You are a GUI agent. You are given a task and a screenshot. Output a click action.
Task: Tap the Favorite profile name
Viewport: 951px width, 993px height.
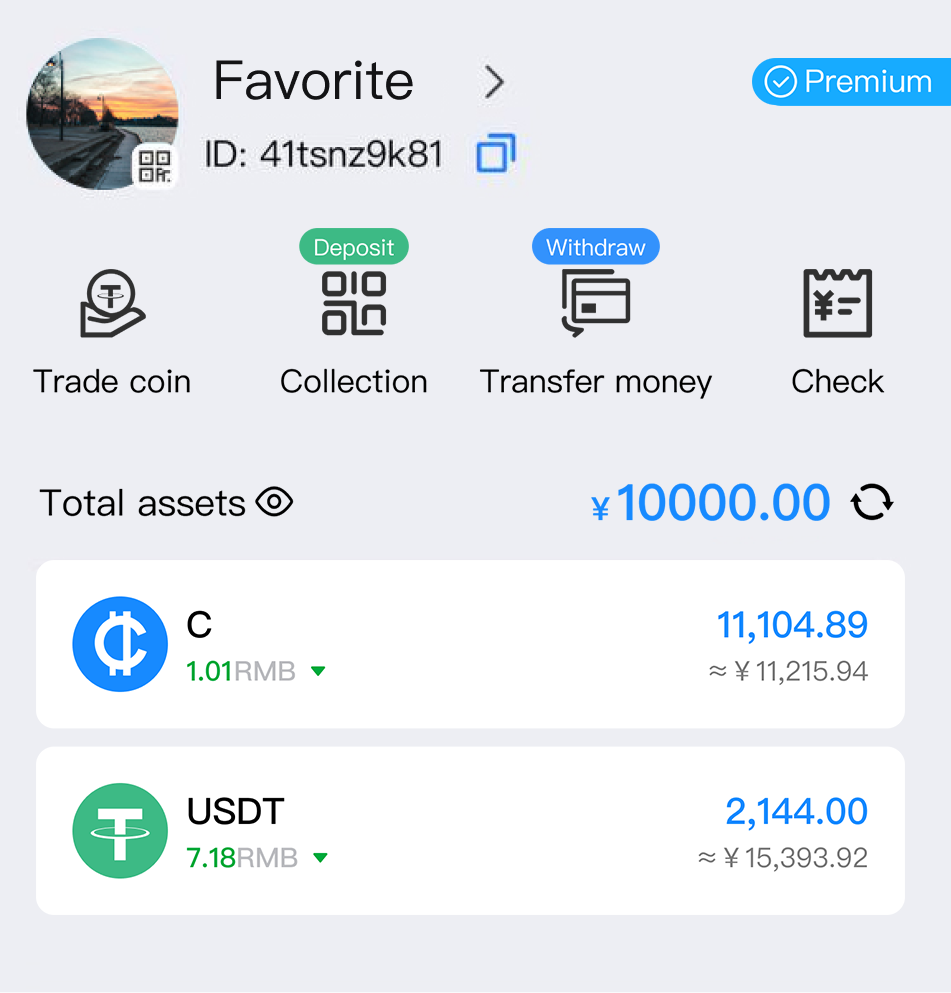click(x=313, y=81)
